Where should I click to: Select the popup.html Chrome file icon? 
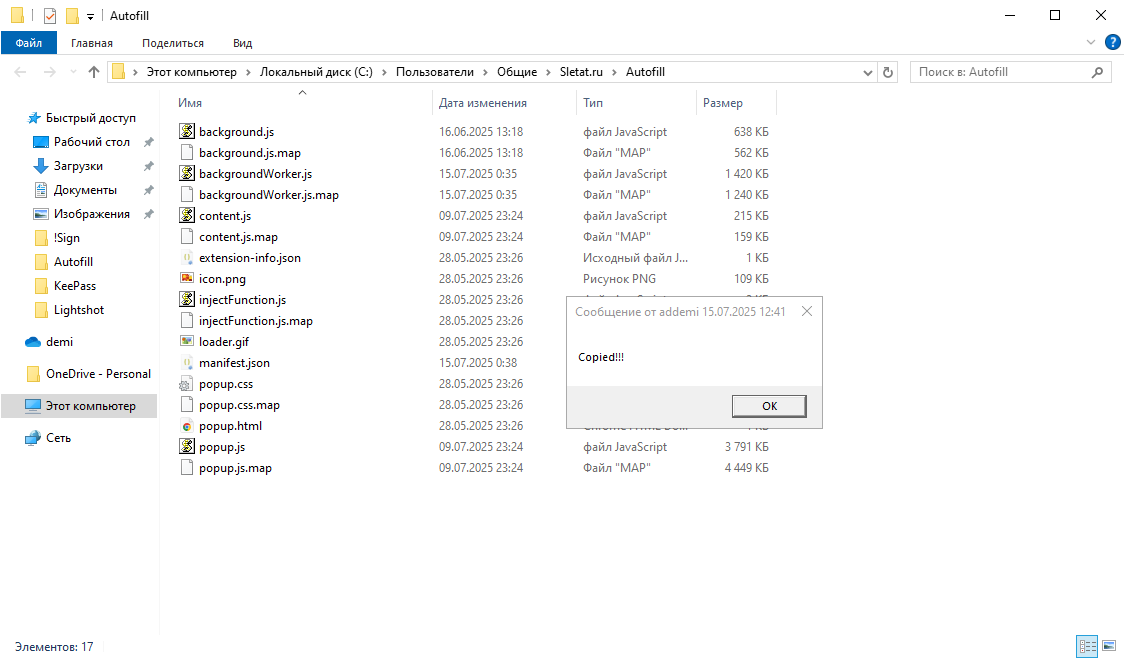click(x=186, y=426)
